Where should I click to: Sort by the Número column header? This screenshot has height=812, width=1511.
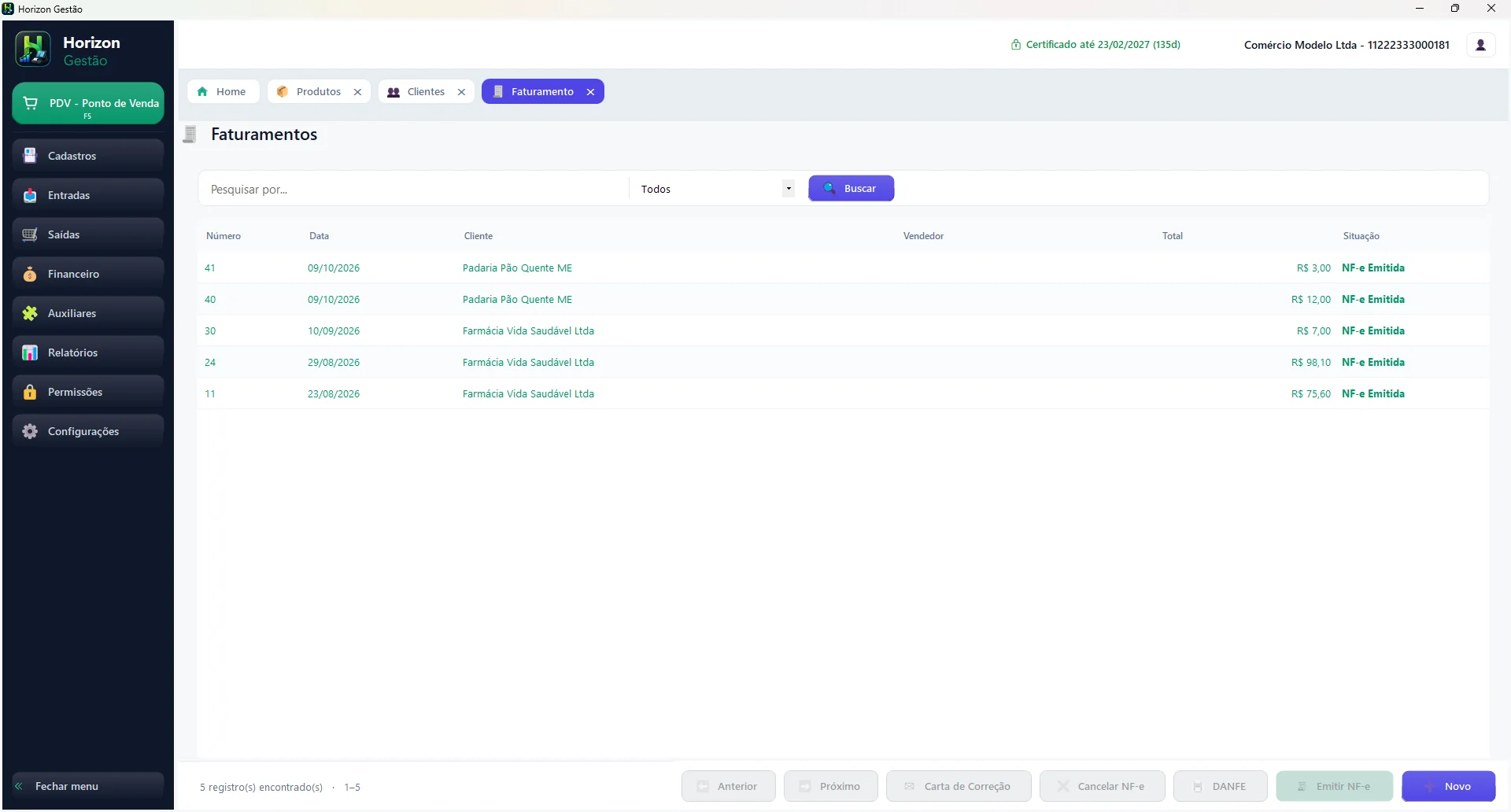click(x=224, y=236)
